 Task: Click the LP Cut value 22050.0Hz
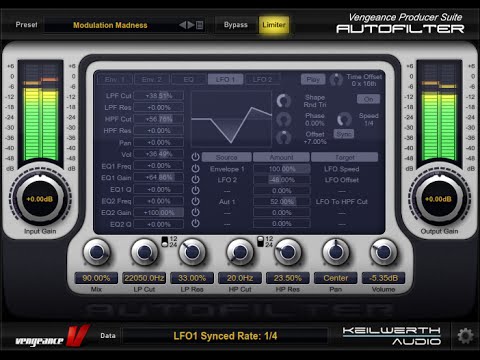pyautogui.click(x=144, y=278)
